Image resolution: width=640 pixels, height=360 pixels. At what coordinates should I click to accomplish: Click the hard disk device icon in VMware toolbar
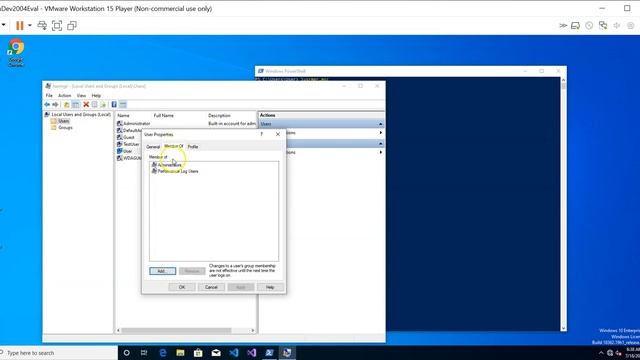[x=575, y=25]
